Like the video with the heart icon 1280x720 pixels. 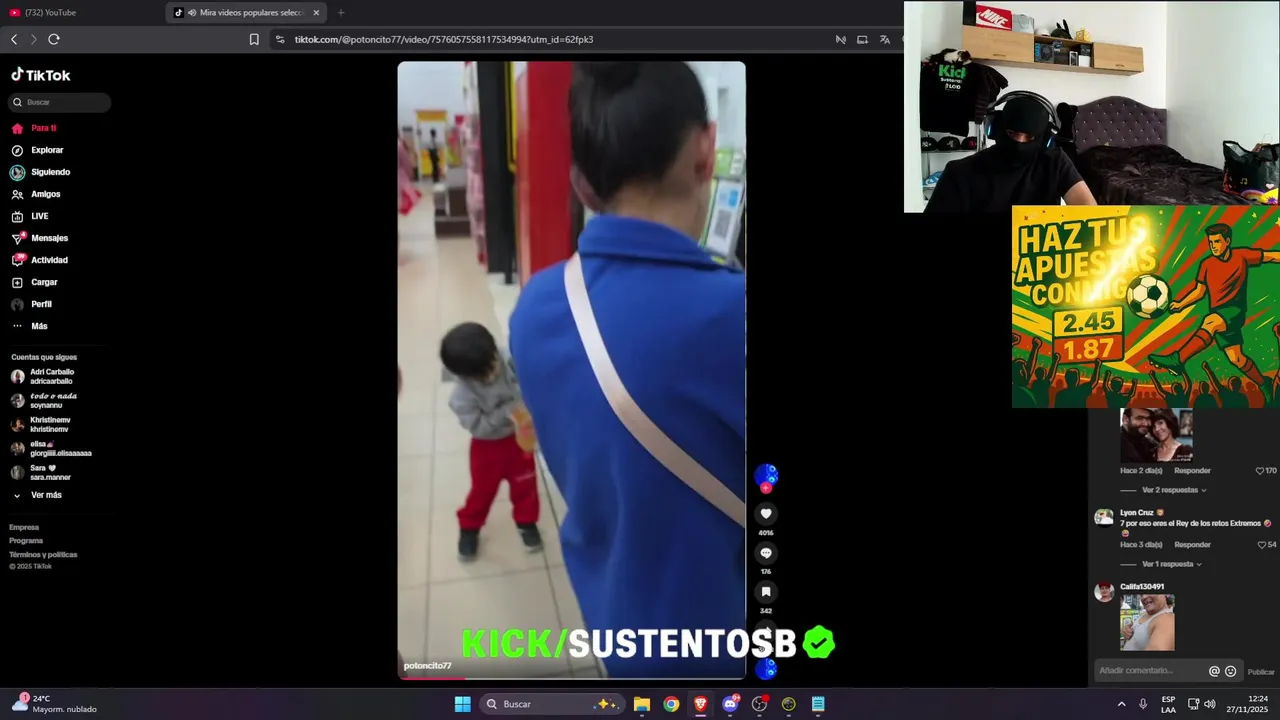(766, 514)
